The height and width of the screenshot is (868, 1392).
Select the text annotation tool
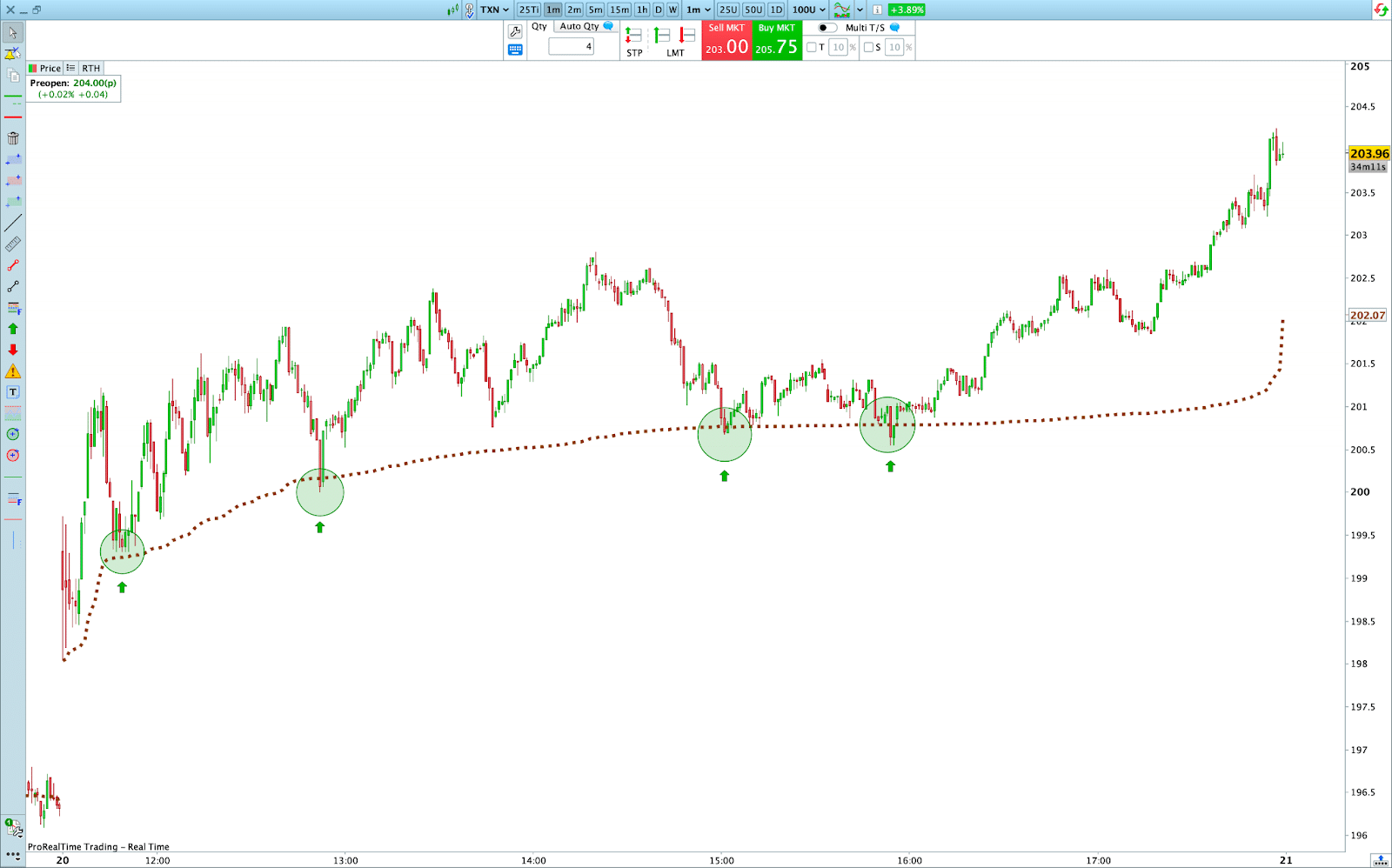click(13, 392)
